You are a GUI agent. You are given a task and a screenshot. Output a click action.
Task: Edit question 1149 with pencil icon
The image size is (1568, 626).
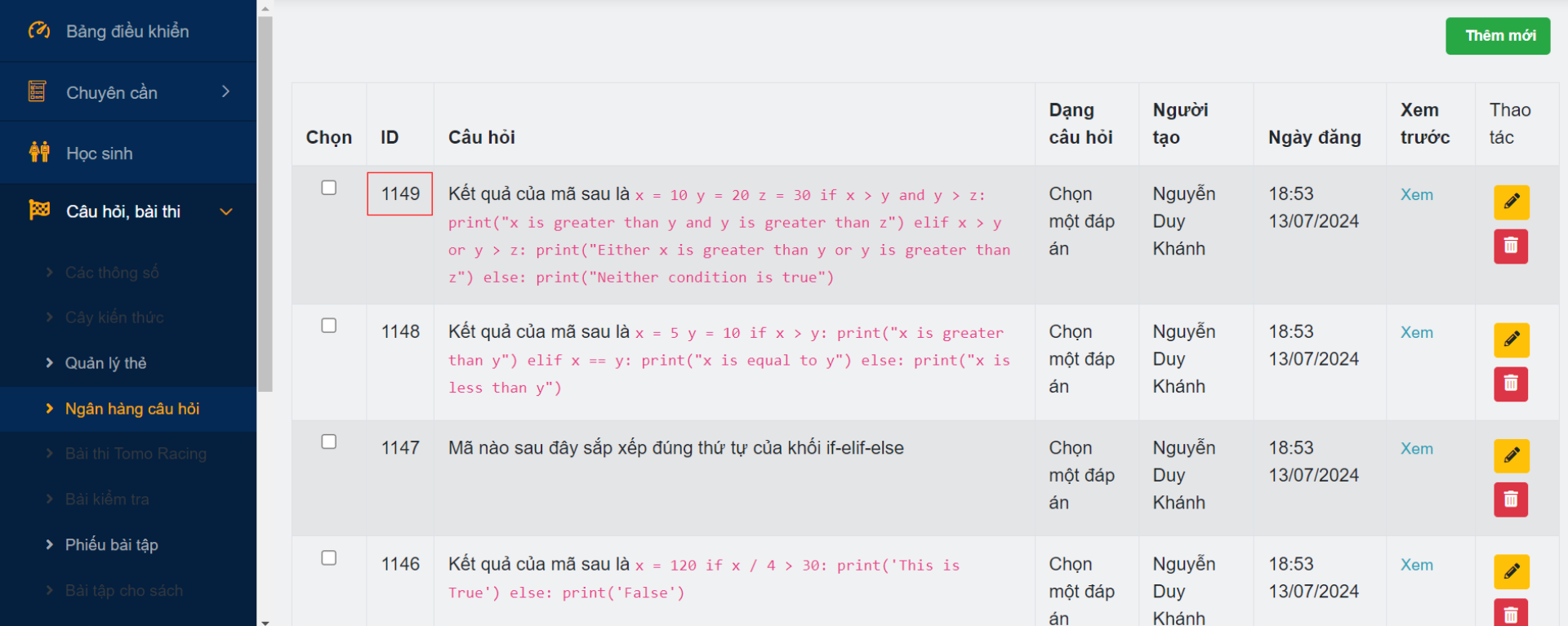pyautogui.click(x=1511, y=202)
